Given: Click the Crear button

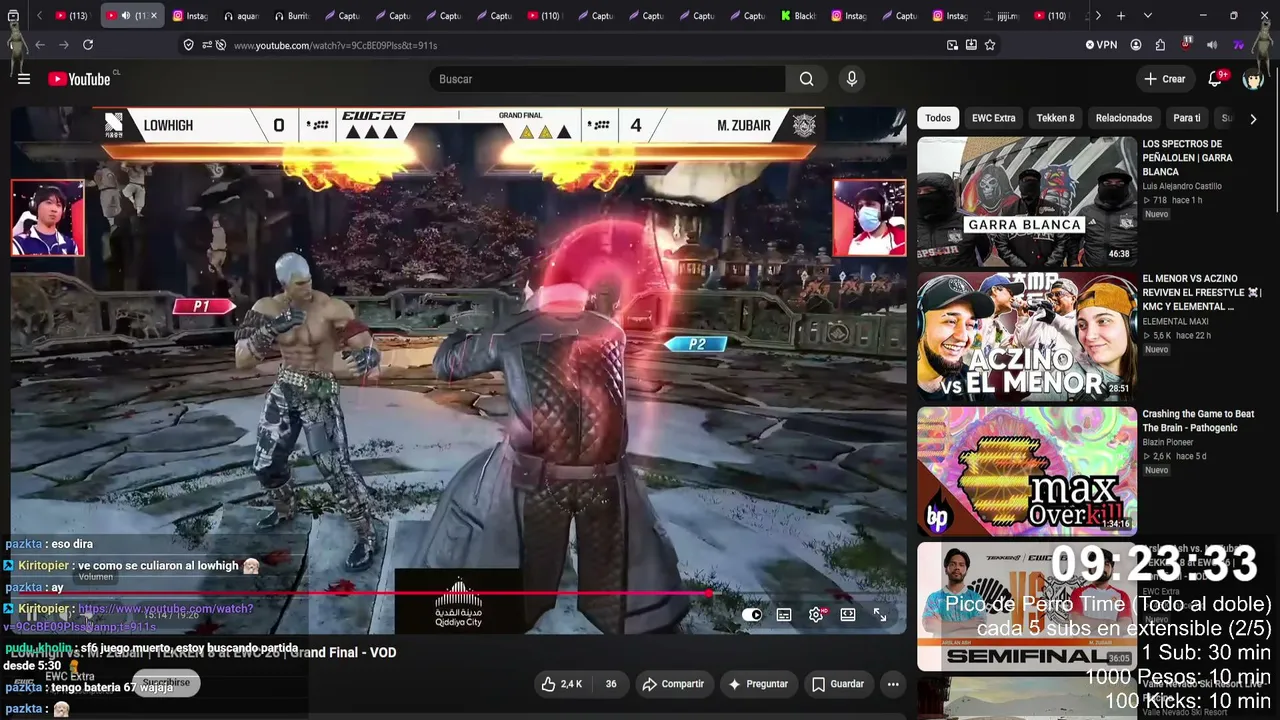Looking at the screenshot, I should click(x=1165, y=79).
